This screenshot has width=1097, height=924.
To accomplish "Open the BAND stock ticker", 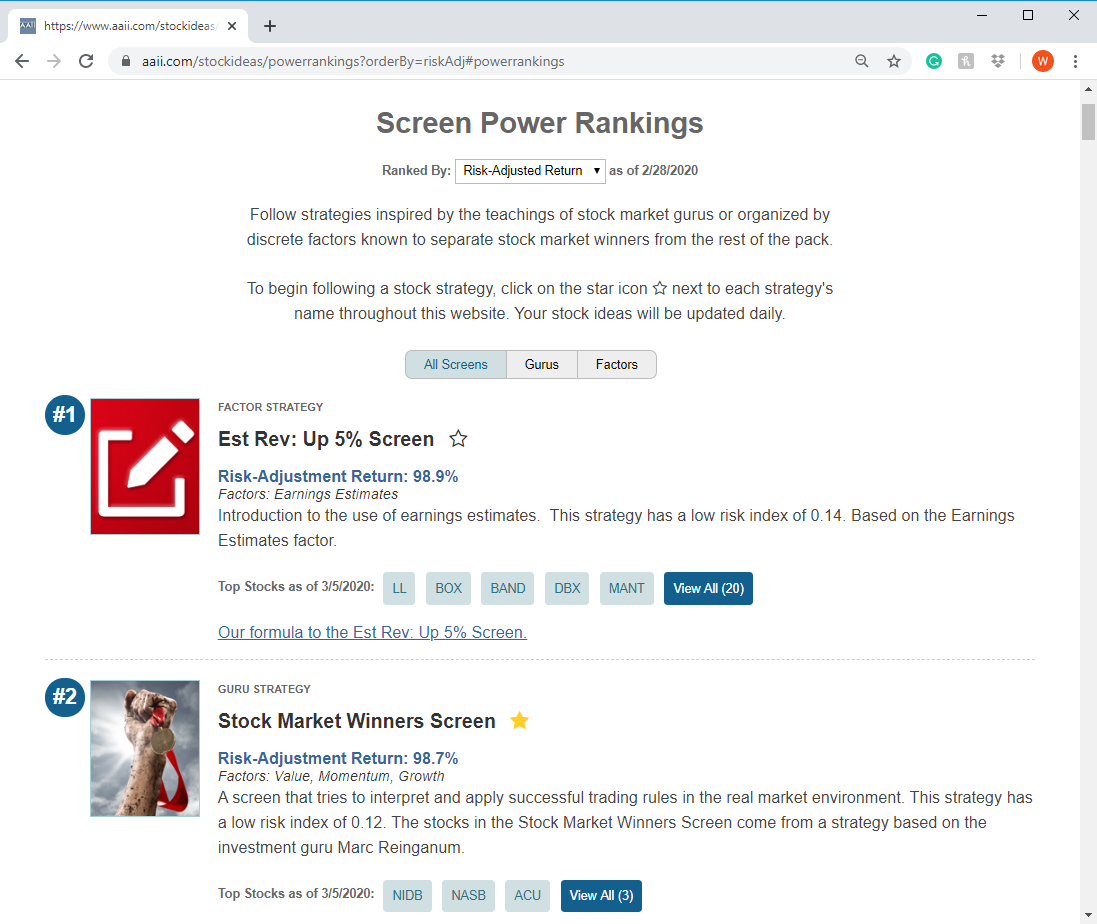I will (x=508, y=588).
